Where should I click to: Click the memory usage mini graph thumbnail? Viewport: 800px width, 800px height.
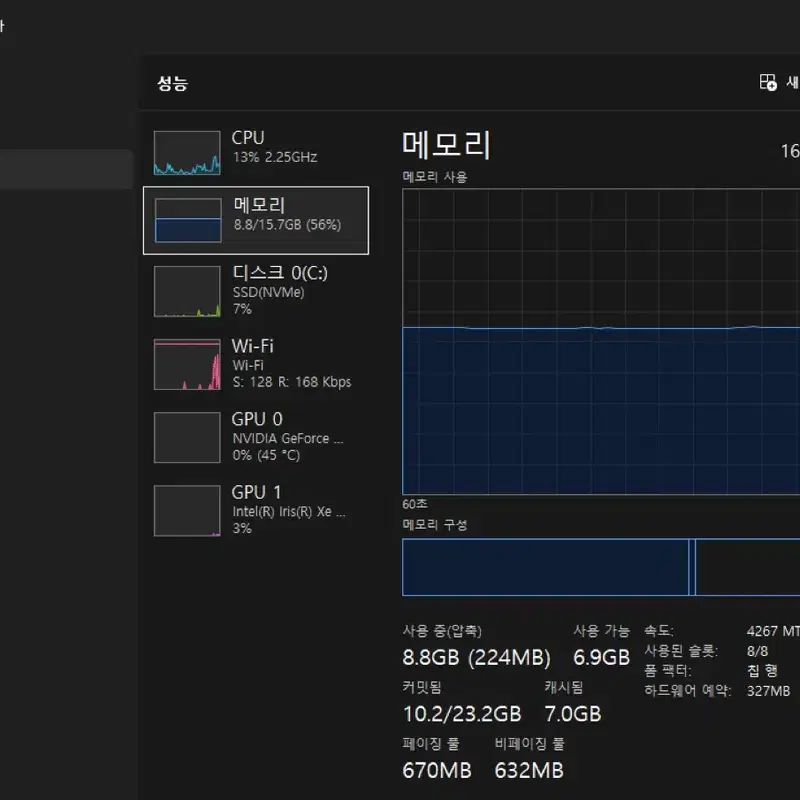click(x=188, y=220)
